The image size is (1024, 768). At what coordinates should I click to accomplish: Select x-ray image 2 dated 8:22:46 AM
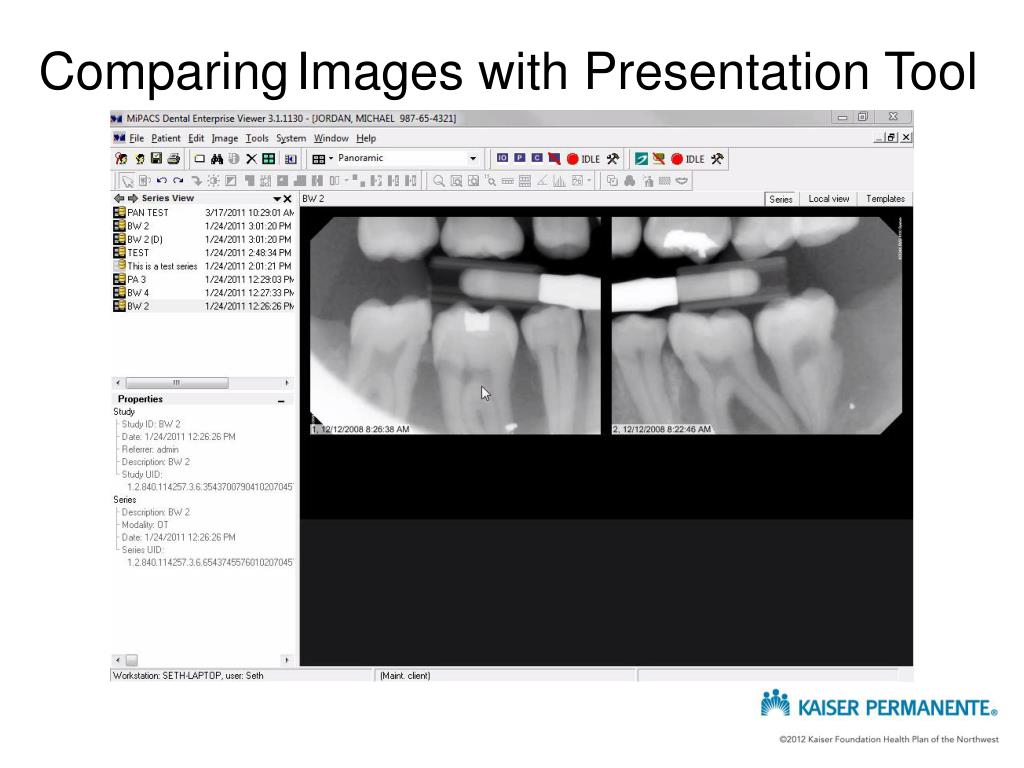click(x=757, y=326)
